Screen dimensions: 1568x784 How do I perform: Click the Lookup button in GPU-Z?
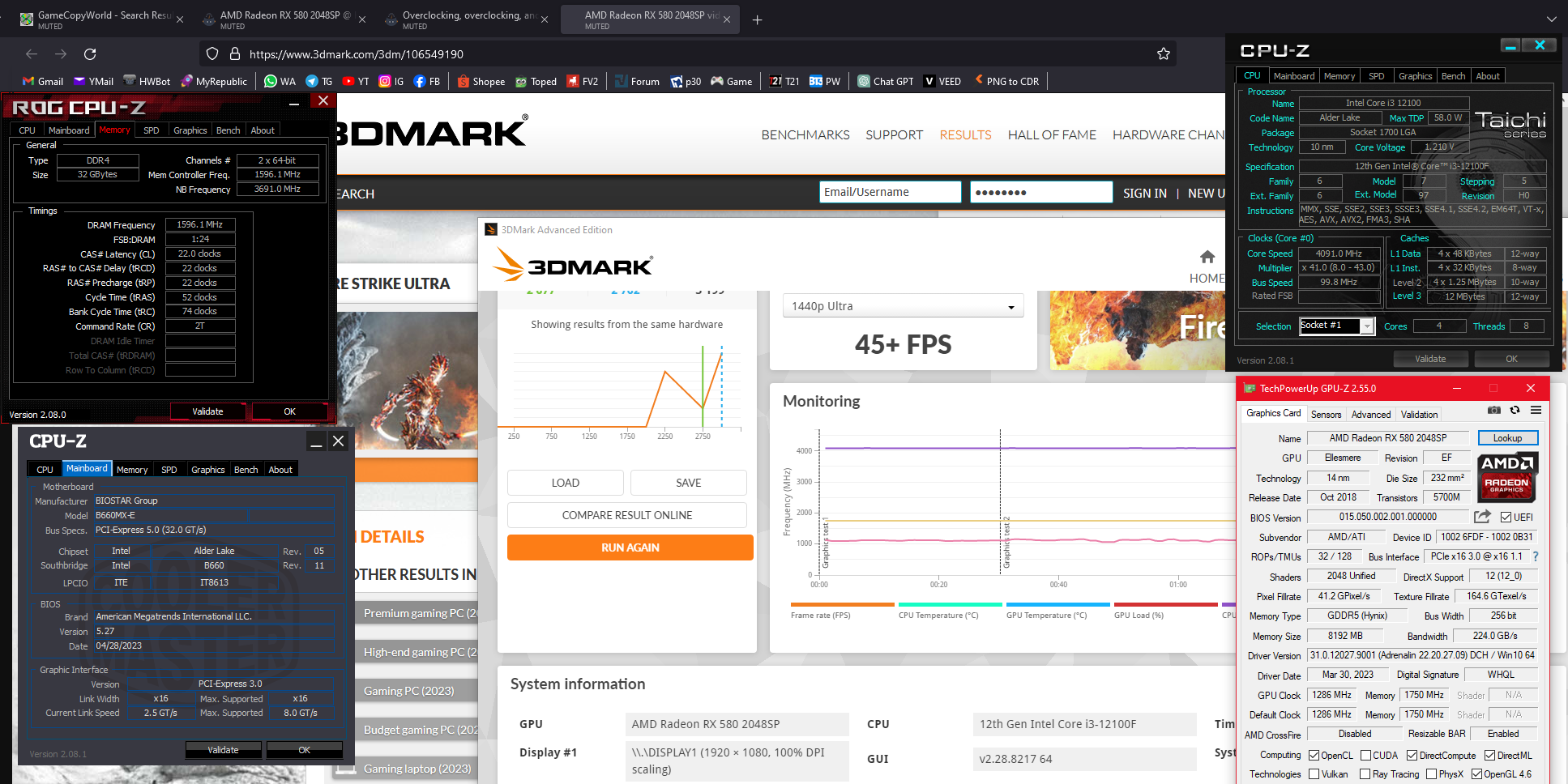coord(1508,438)
